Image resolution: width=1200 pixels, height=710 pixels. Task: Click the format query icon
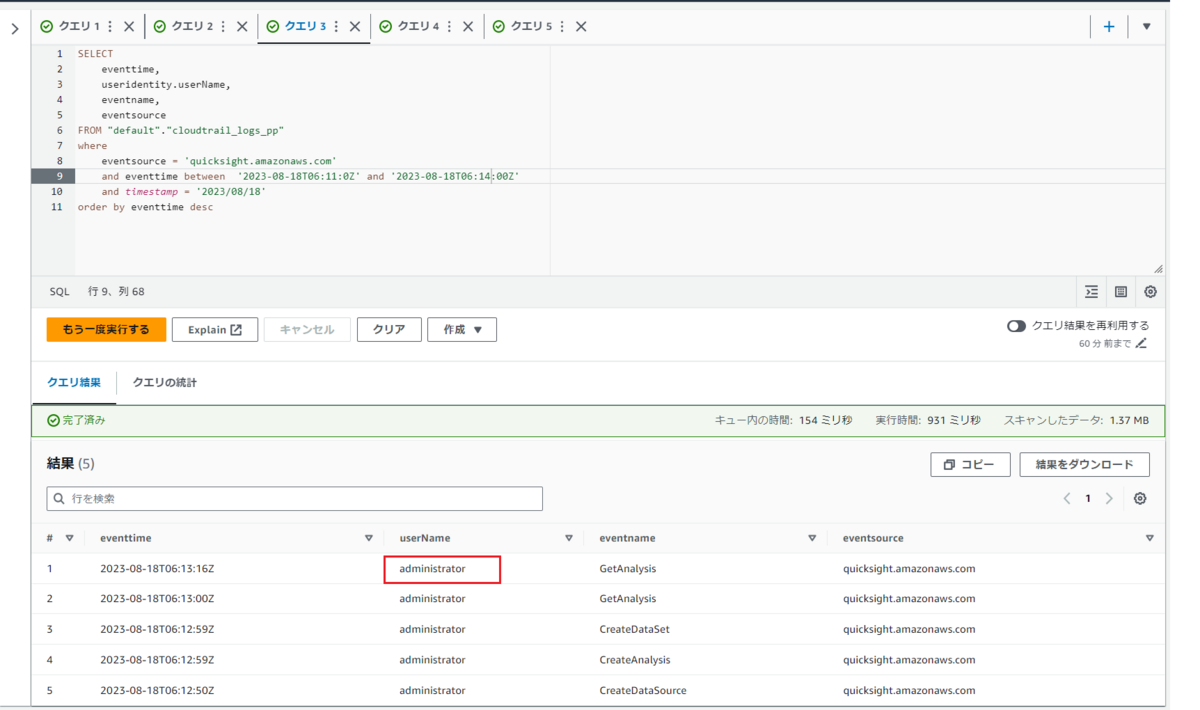pos(1091,292)
